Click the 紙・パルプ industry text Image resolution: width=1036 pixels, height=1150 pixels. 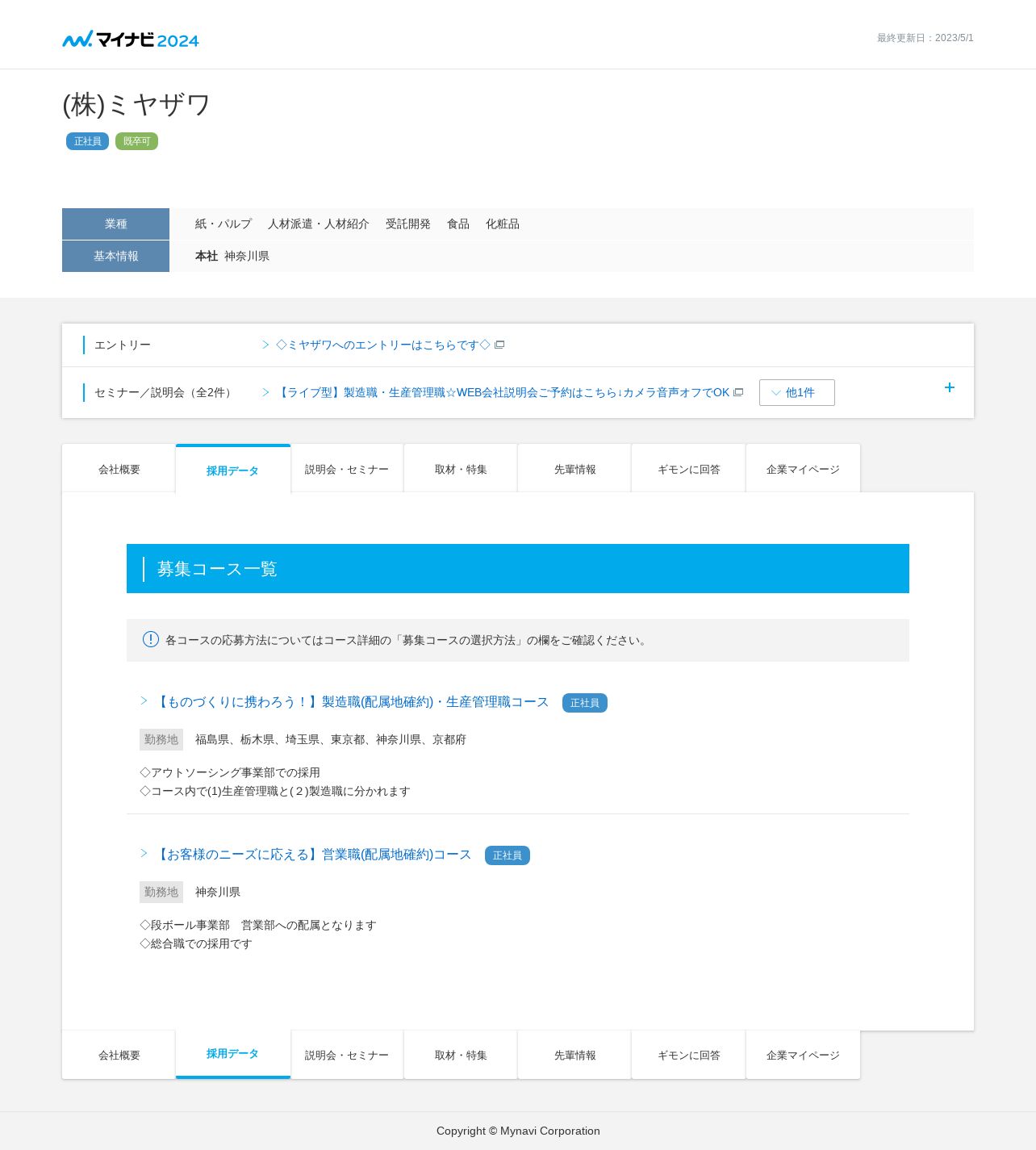pos(223,224)
